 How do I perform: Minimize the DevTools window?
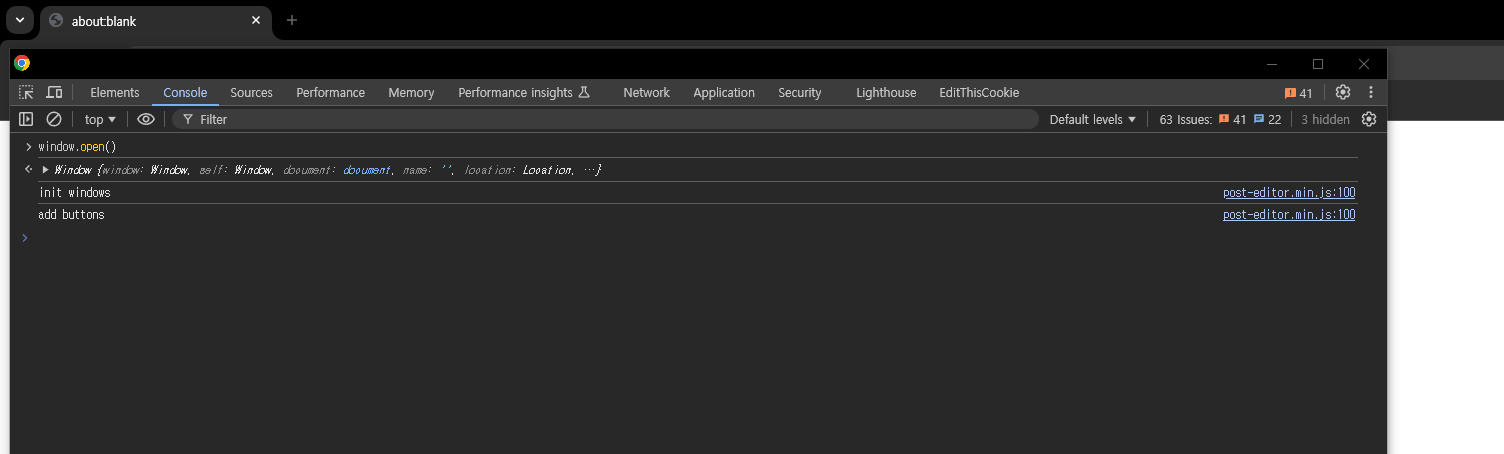(1272, 64)
